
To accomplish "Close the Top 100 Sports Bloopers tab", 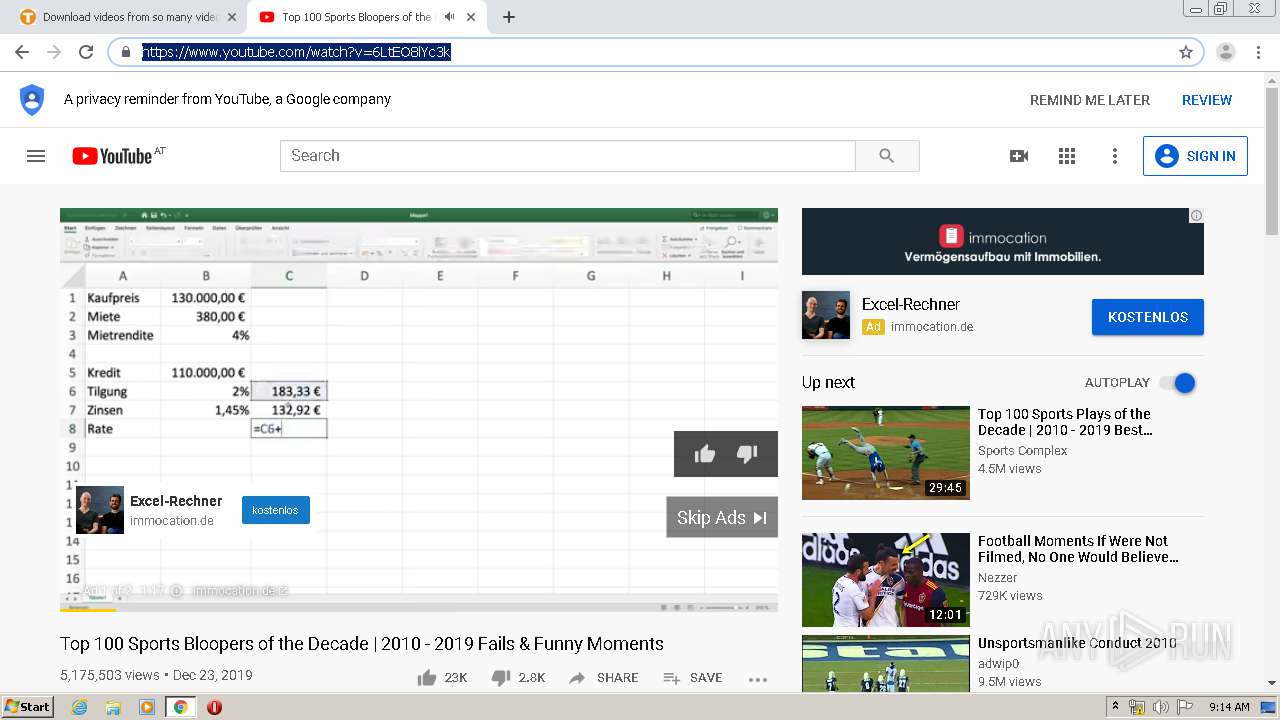I will pyautogui.click(x=471, y=17).
